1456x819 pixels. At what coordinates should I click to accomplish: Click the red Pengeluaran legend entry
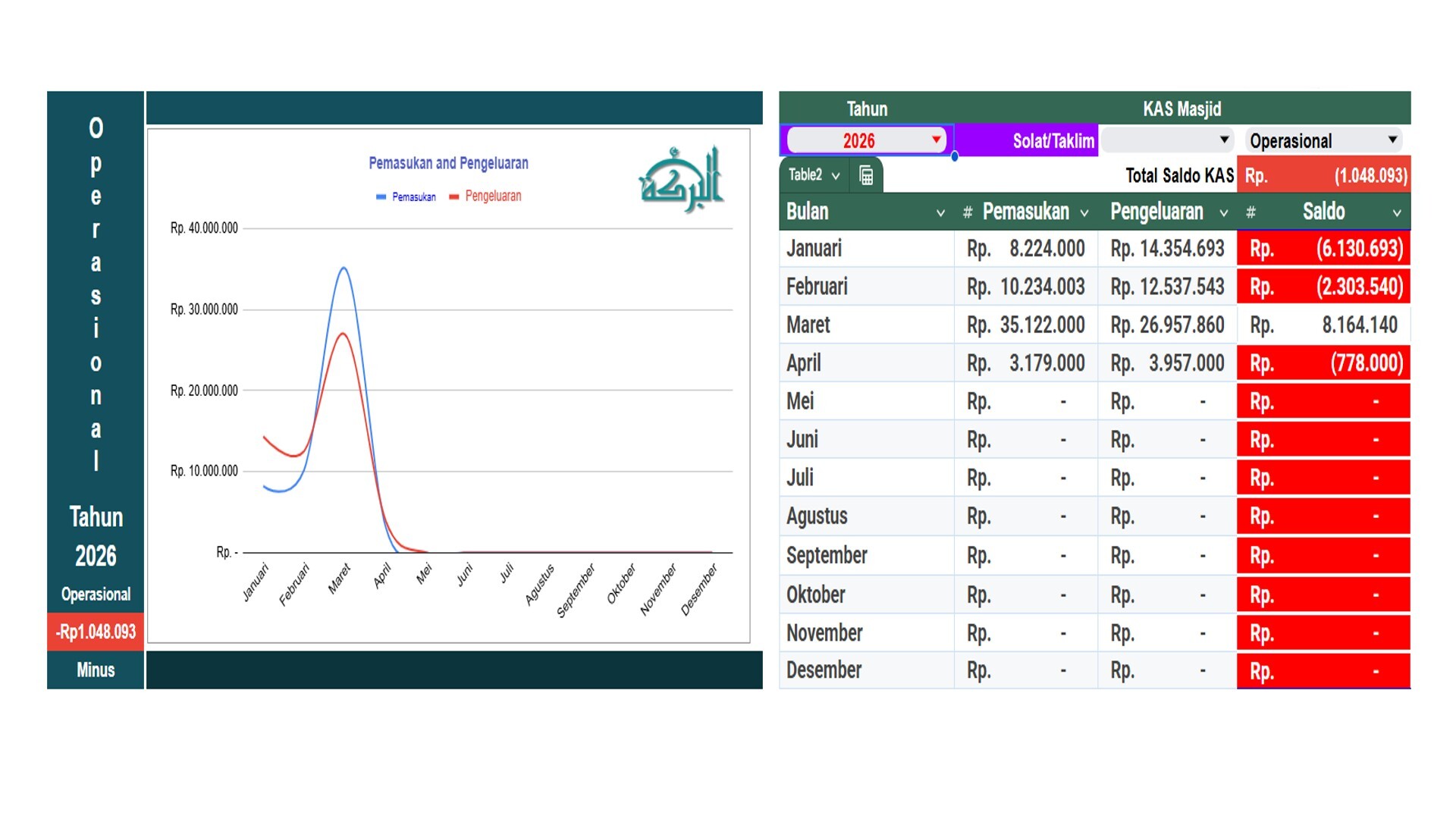point(485,196)
